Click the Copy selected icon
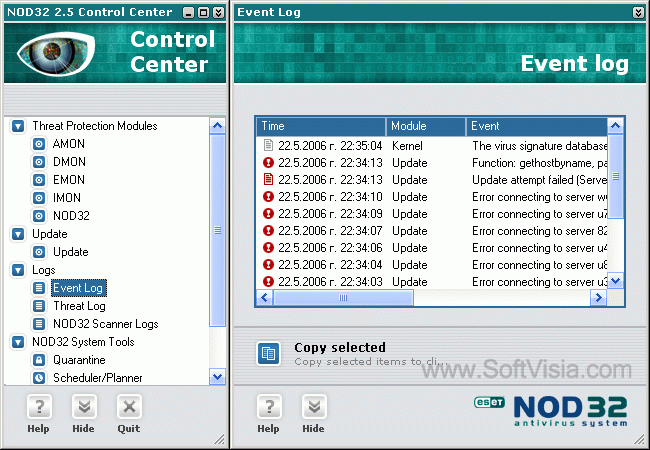 click(x=268, y=353)
